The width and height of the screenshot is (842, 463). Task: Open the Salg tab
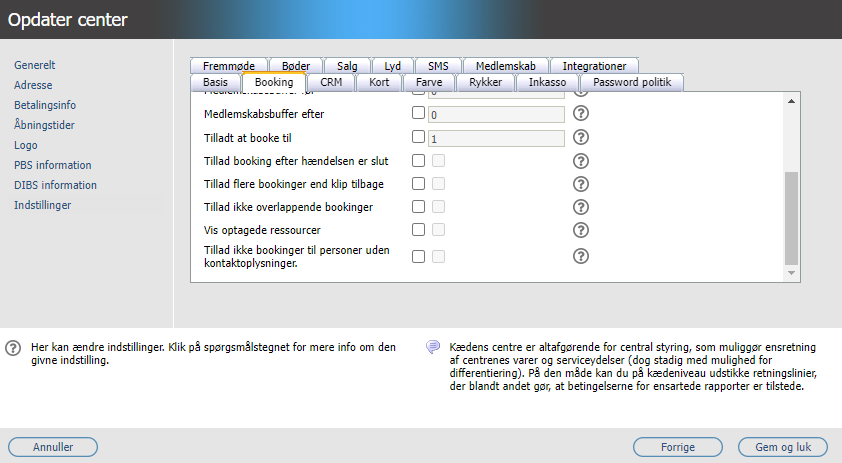pyautogui.click(x=347, y=66)
